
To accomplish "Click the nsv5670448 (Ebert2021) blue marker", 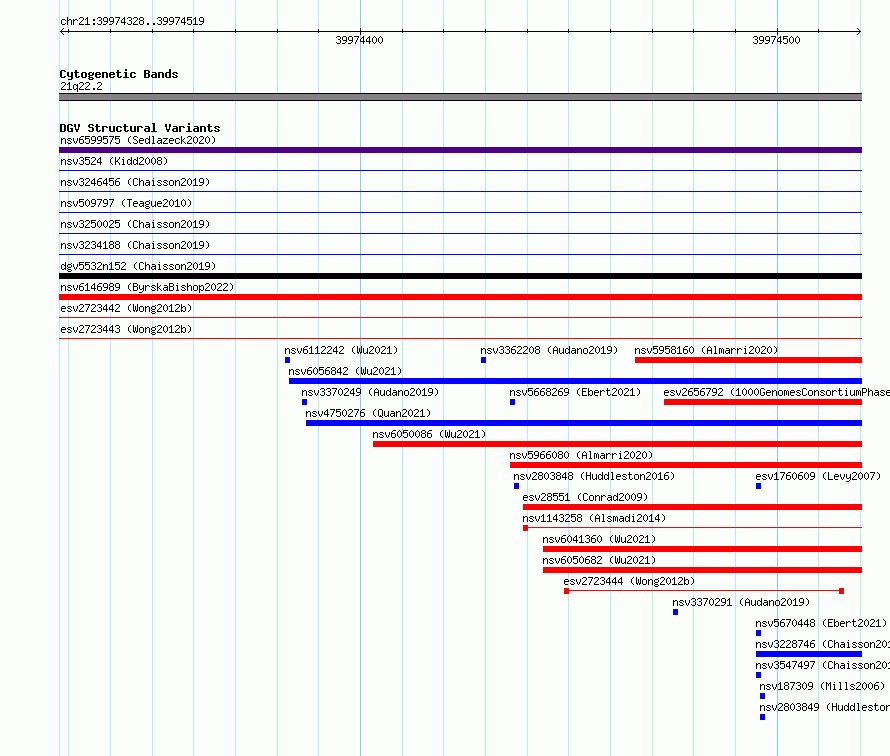I will point(758,633).
